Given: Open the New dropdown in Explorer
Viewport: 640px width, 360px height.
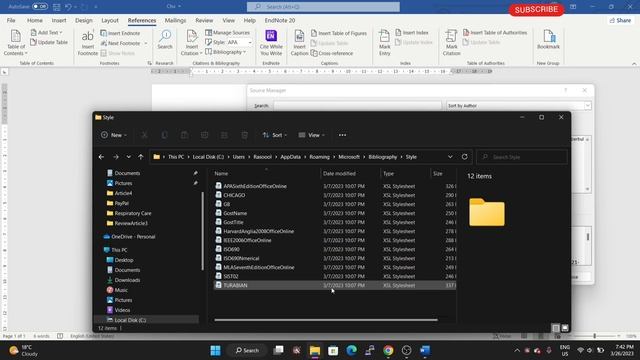Looking at the screenshot, I should pos(114,135).
